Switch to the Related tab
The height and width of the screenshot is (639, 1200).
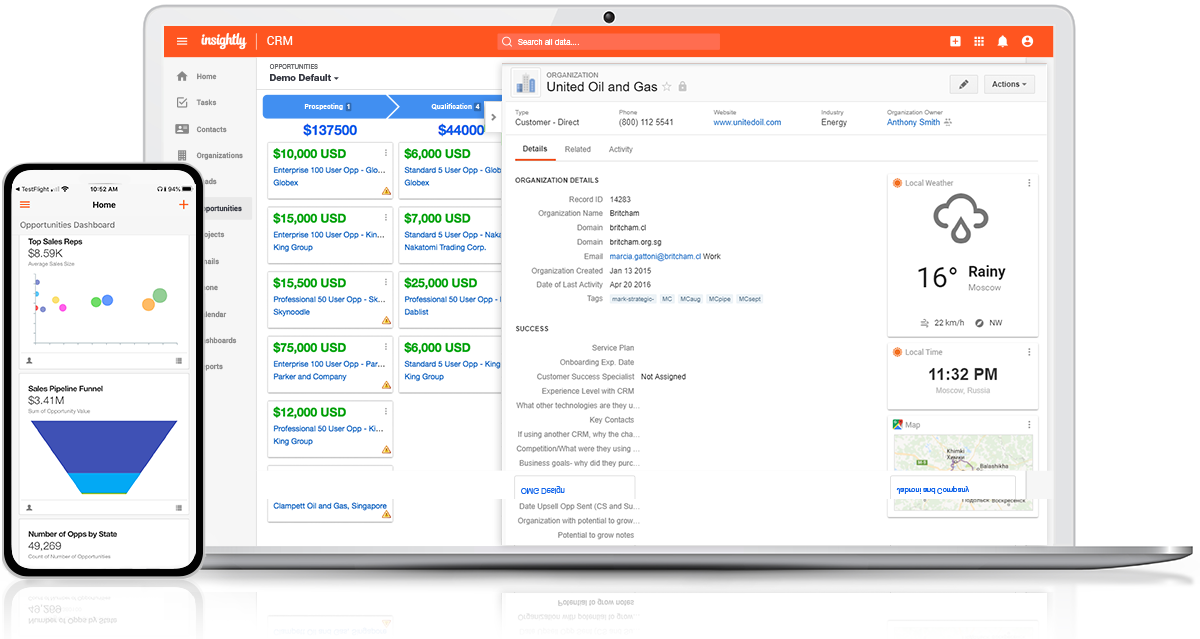(578, 148)
